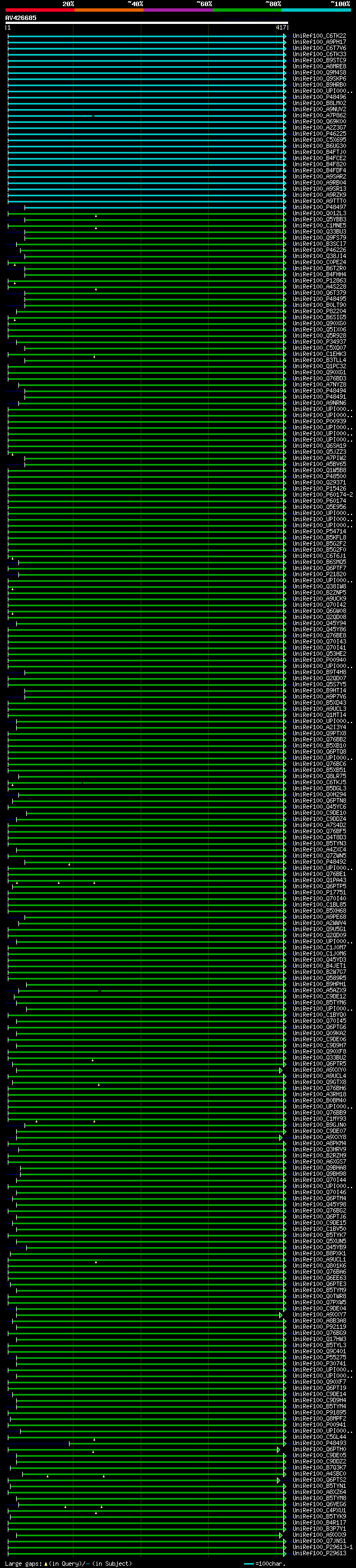Select the label UniRef100_P54714
The image size is (356, 1568).
tap(319, 531)
